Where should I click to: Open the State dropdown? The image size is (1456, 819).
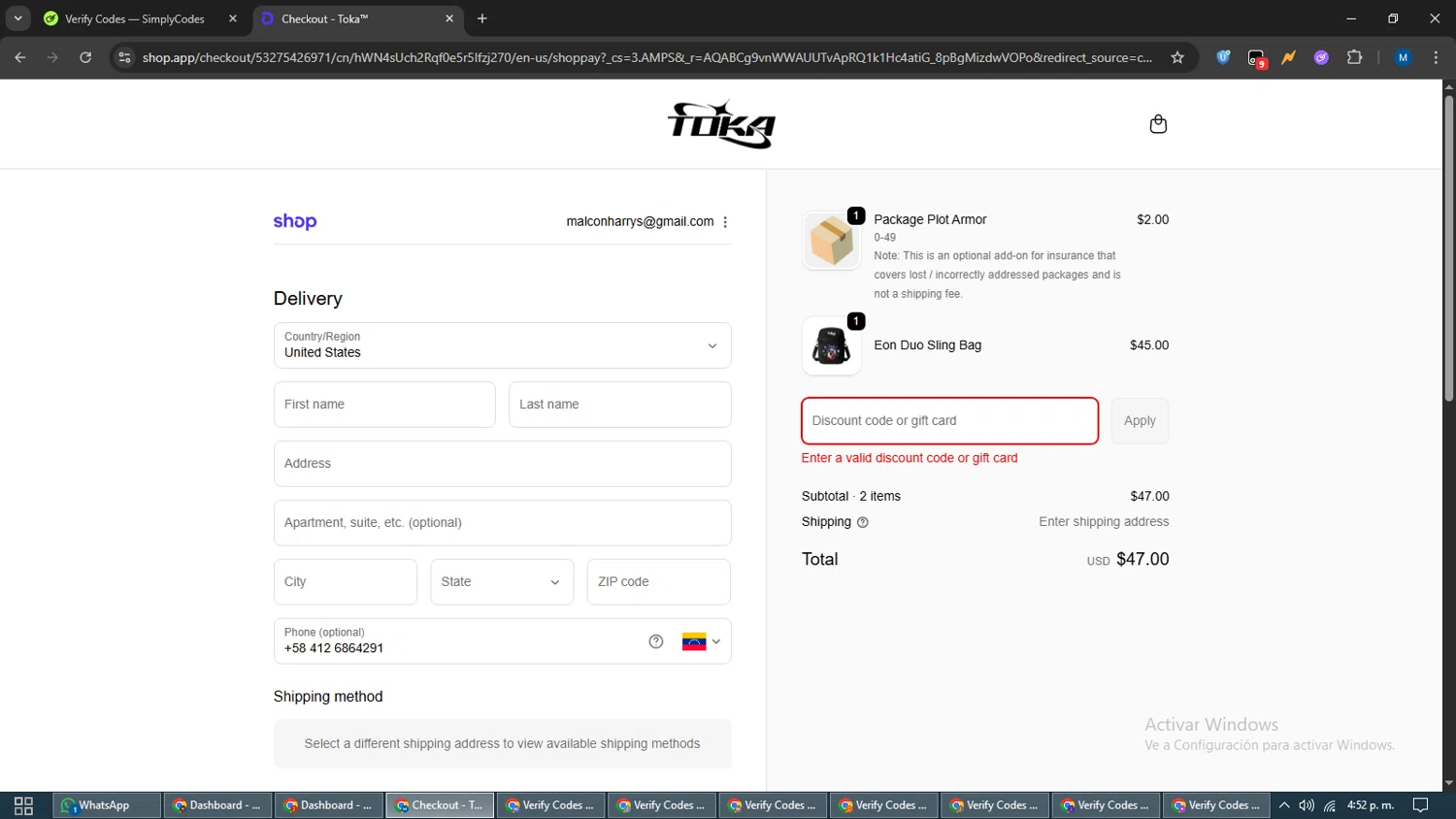pyautogui.click(x=502, y=582)
